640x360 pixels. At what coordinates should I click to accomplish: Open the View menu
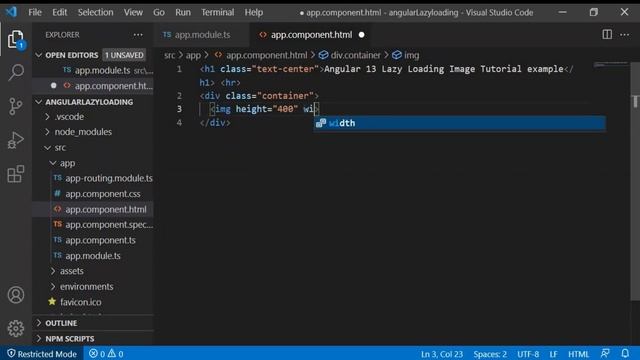pos(133,12)
